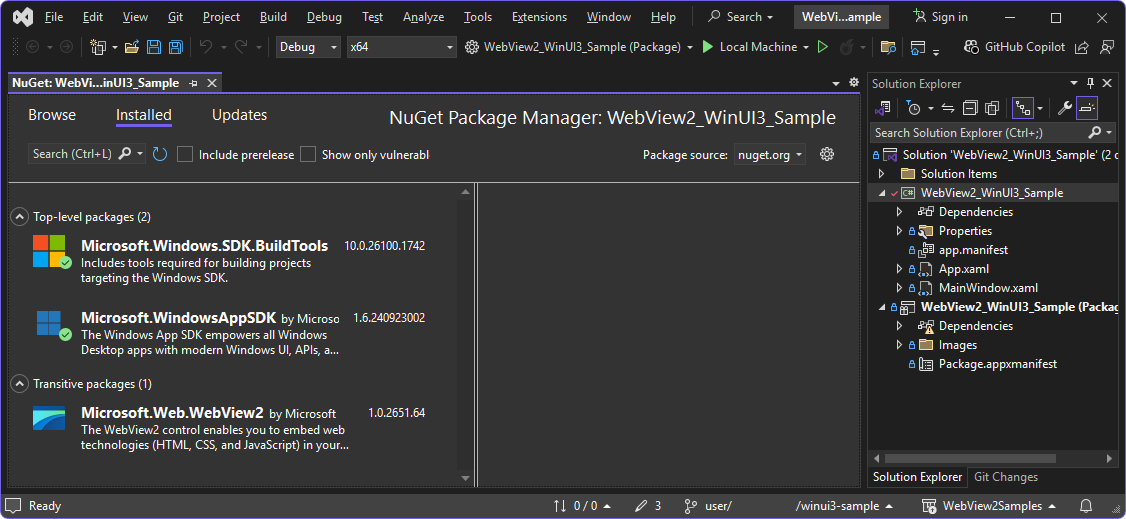
Task: Click the NuGet package search field
Action: pyautogui.click(x=87, y=154)
